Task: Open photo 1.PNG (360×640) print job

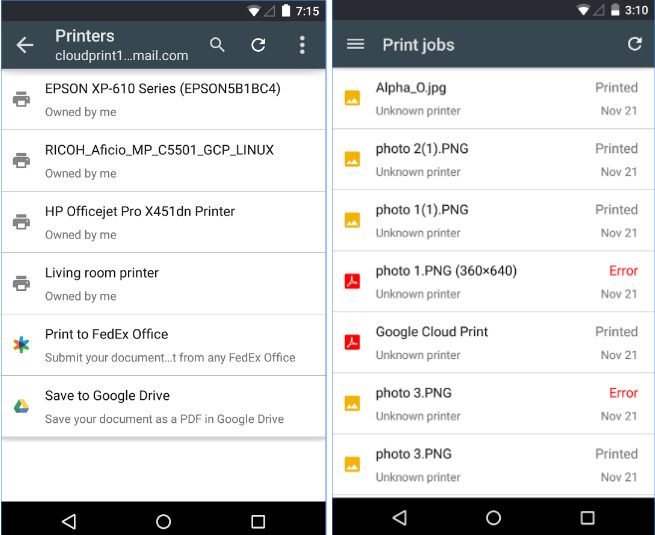Action: [x=493, y=281]
